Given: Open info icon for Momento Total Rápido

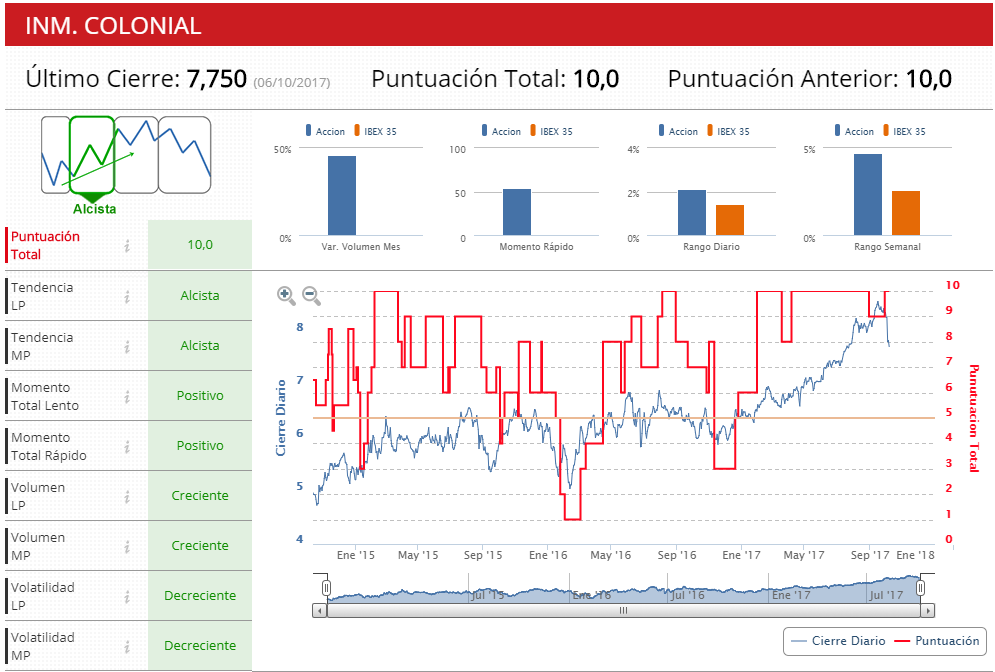Looking at the screenshot, I should (x=128, y=447).
